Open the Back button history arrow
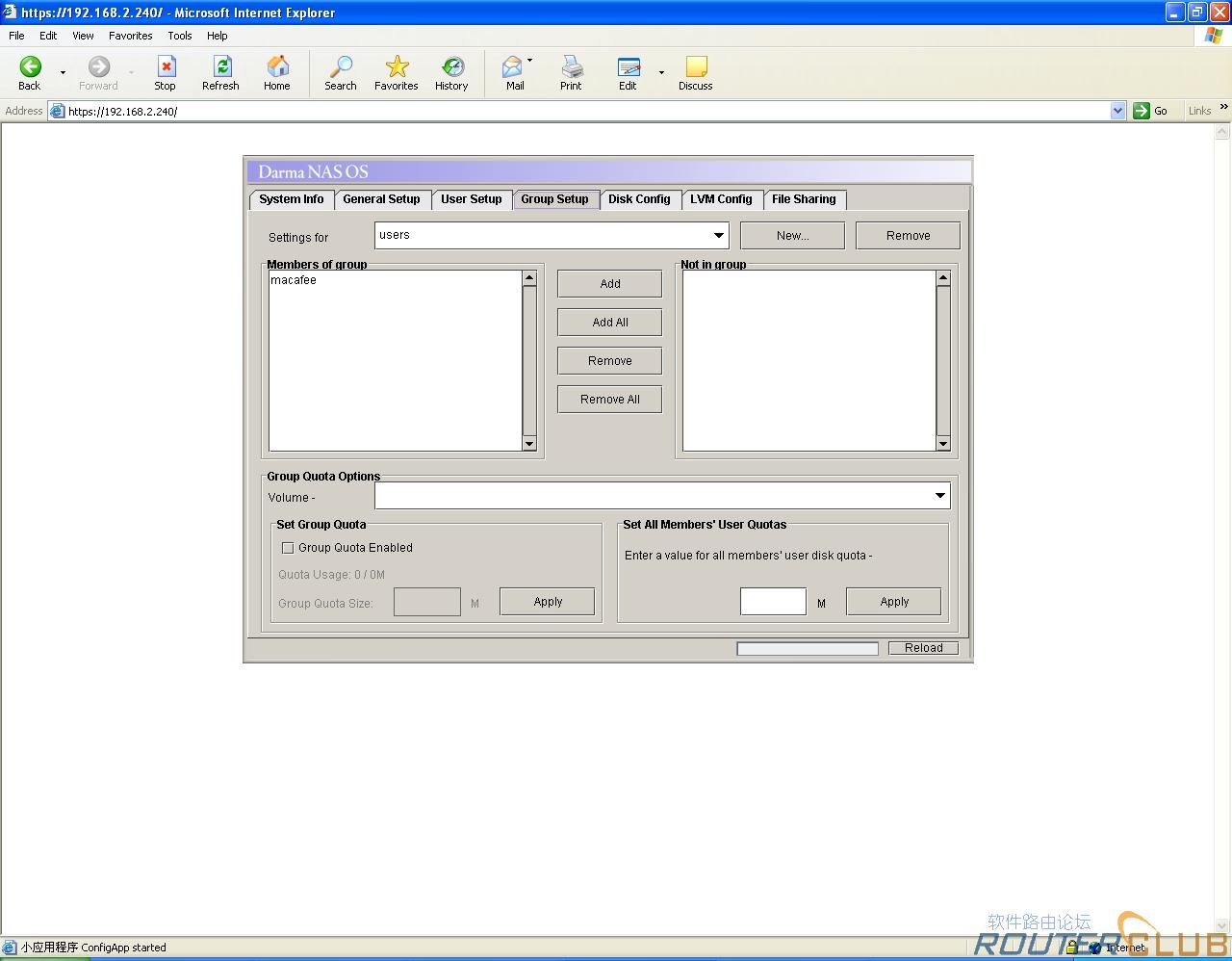This screenshot has width=1232, height=961. coord(64,72)
